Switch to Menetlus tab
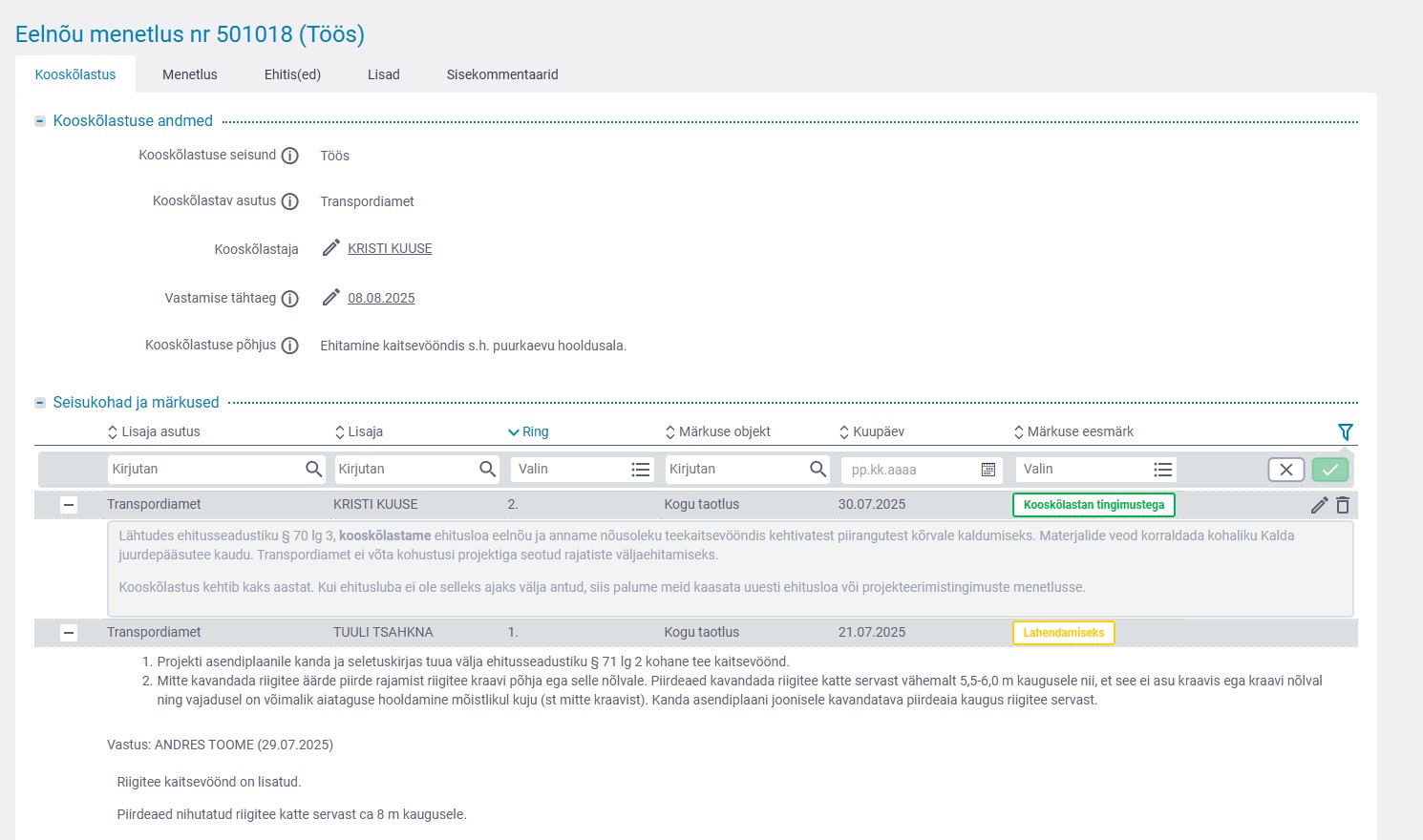Image resolution: width=1423 pixels, height=840 pixels. click(x=190, y=74)
